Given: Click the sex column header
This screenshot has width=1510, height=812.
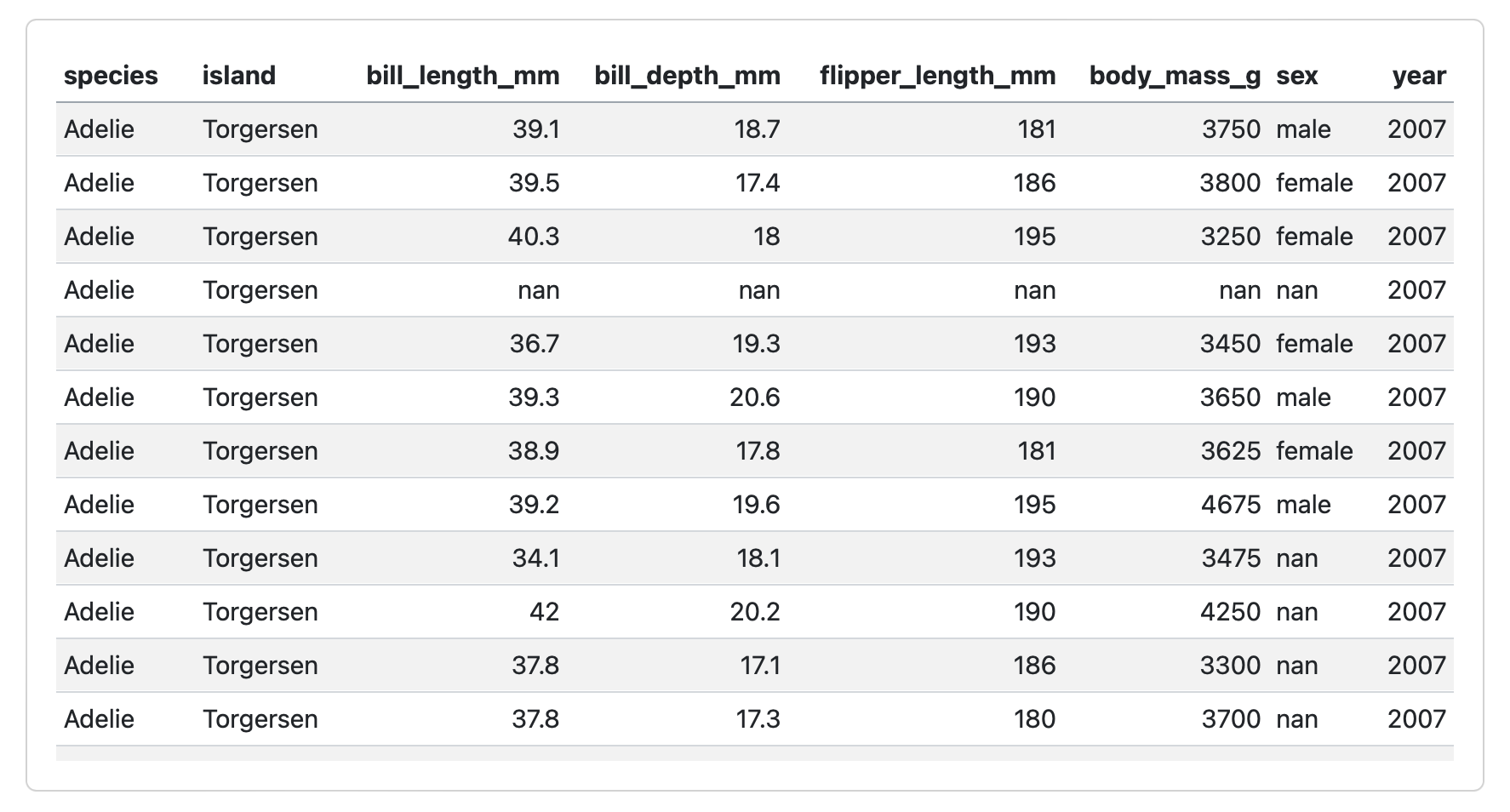Looking at the screenshot, I should pos(1297,76).
